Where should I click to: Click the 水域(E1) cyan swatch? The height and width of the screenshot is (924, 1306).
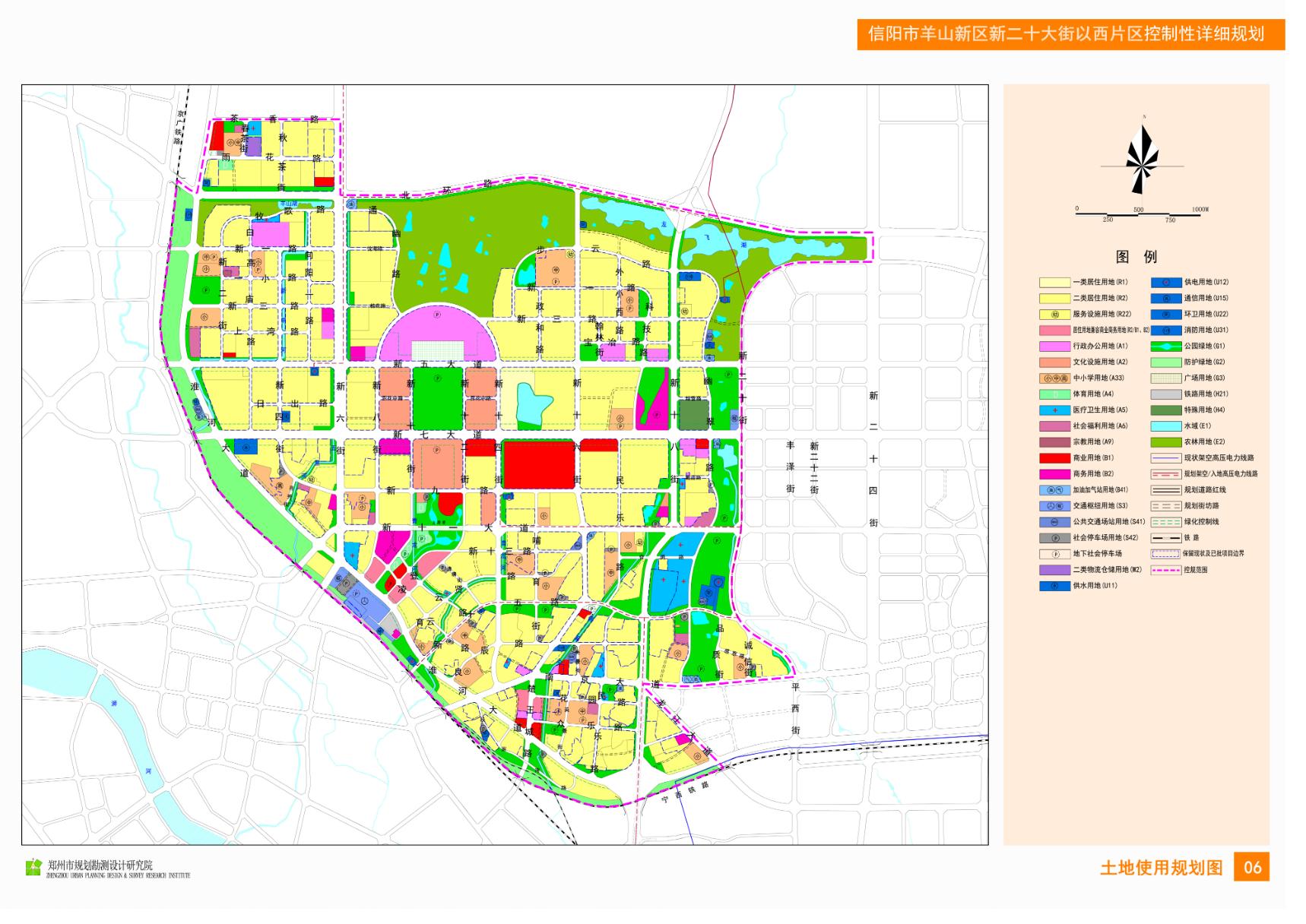pos(1165,426)
